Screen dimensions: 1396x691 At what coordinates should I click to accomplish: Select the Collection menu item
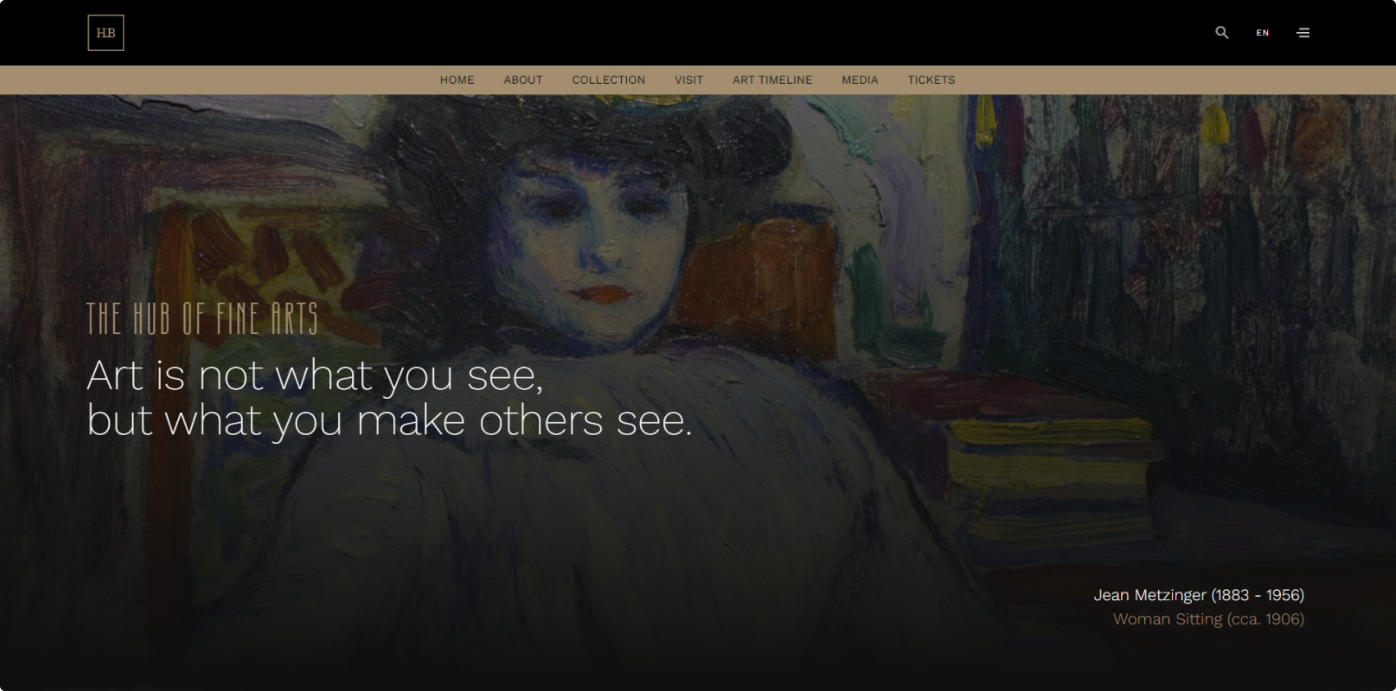pos(608,80)
